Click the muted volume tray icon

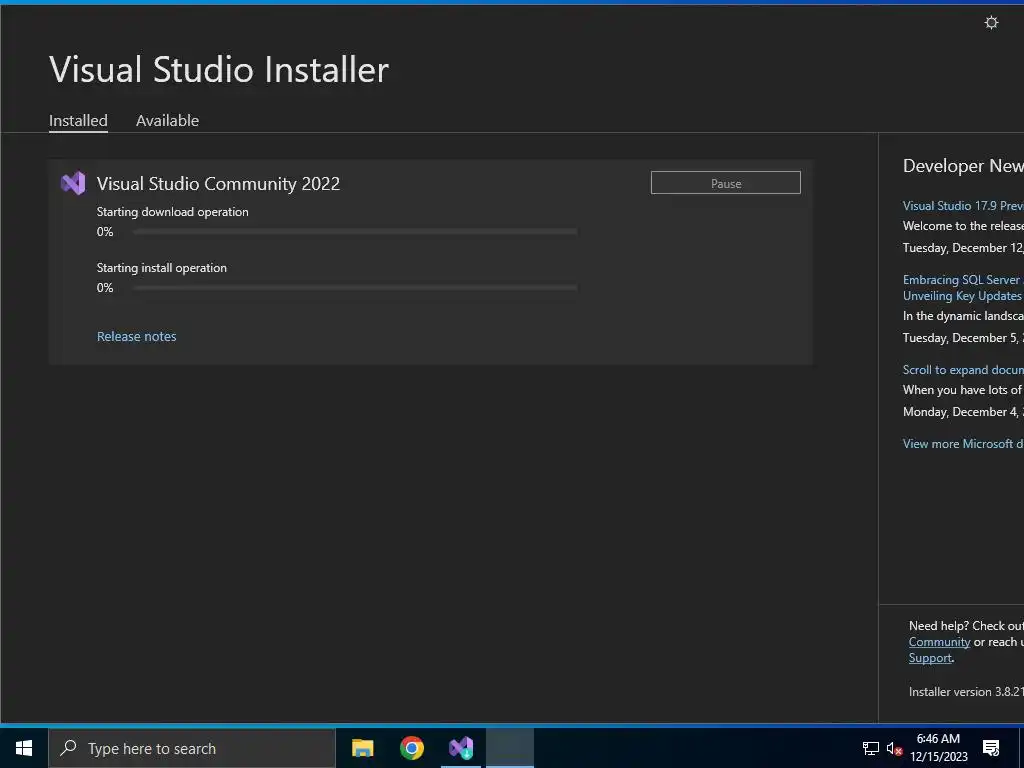click(x=894, y=748)
